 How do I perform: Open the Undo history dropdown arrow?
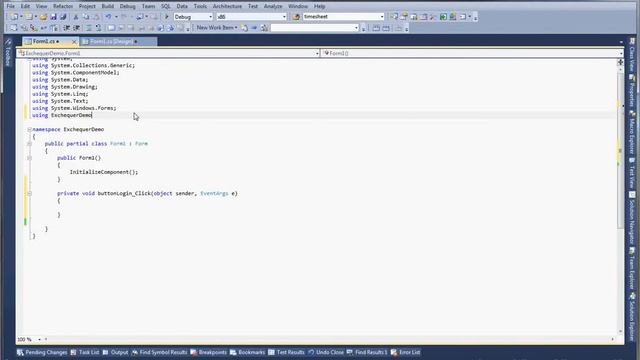(x=116, y=17)
